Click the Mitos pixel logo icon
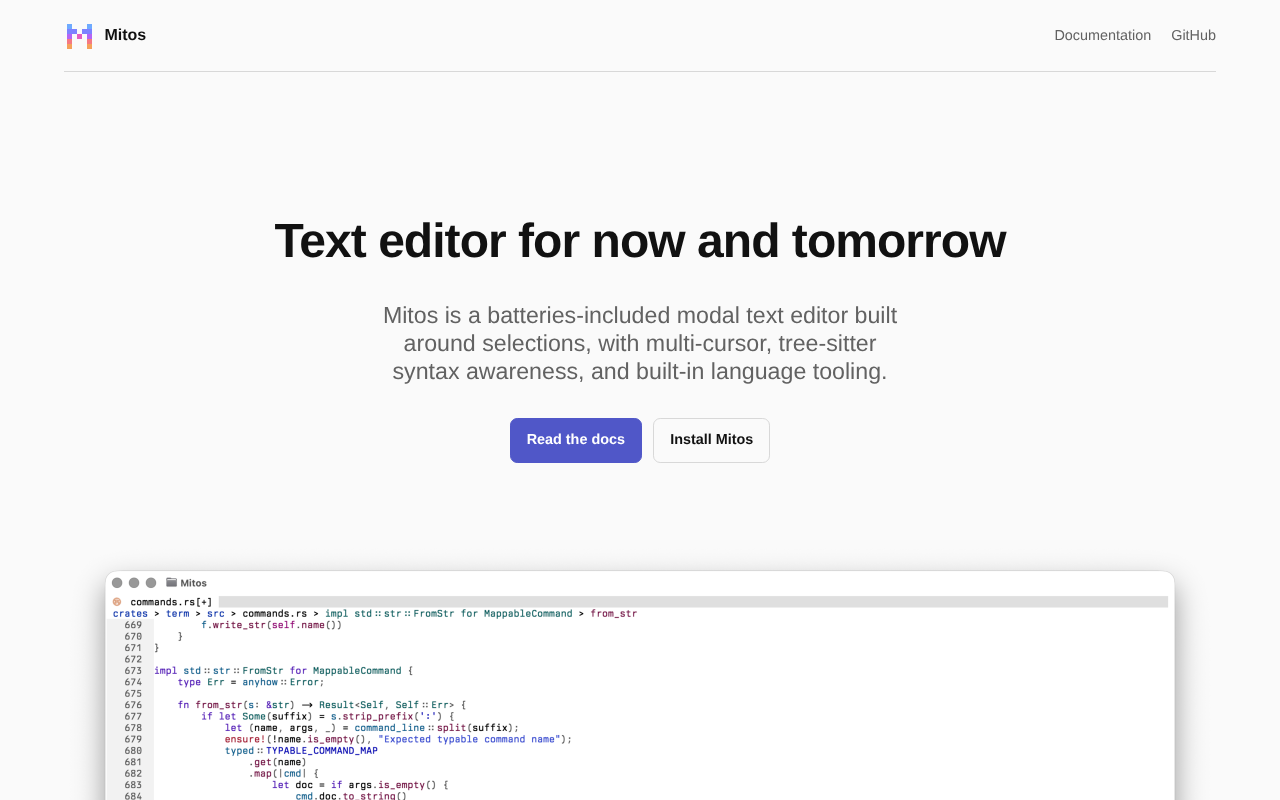 (79, 36)
